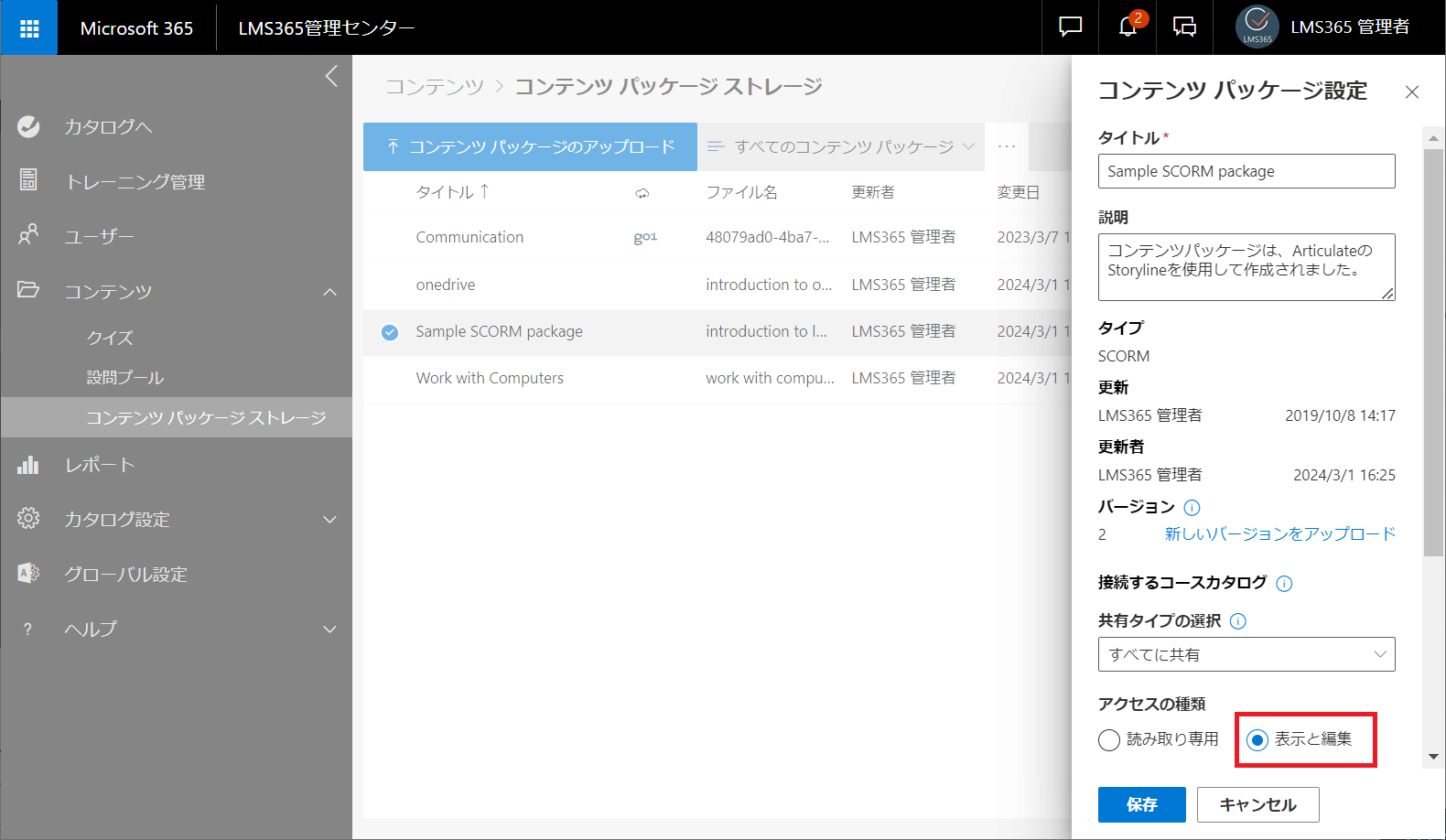The image size is (1446, 840).
Task: Click the panel scrollbar down arrow
Action: (1433, 757)
